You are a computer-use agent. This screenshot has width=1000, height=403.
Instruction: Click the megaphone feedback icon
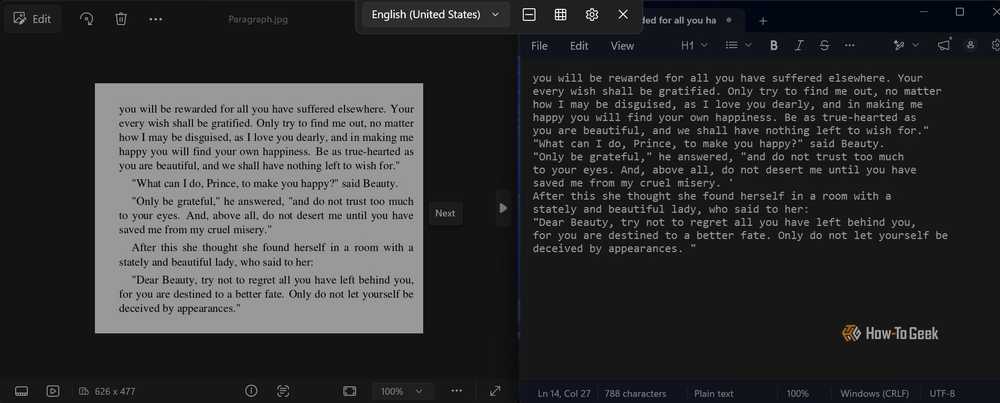944,45
